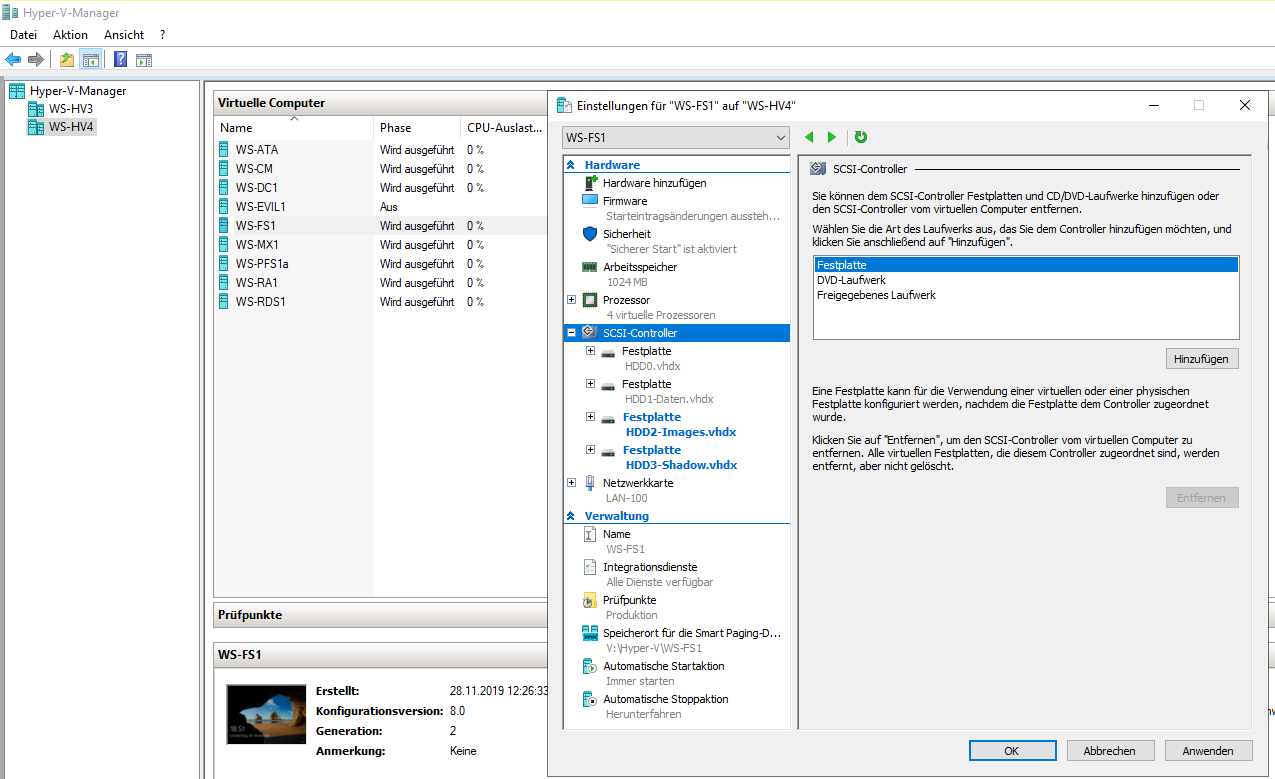Screen dimensions: 1275x779
Task: Select the Hardware hinzufügen icon
Action: click(590, 183)
